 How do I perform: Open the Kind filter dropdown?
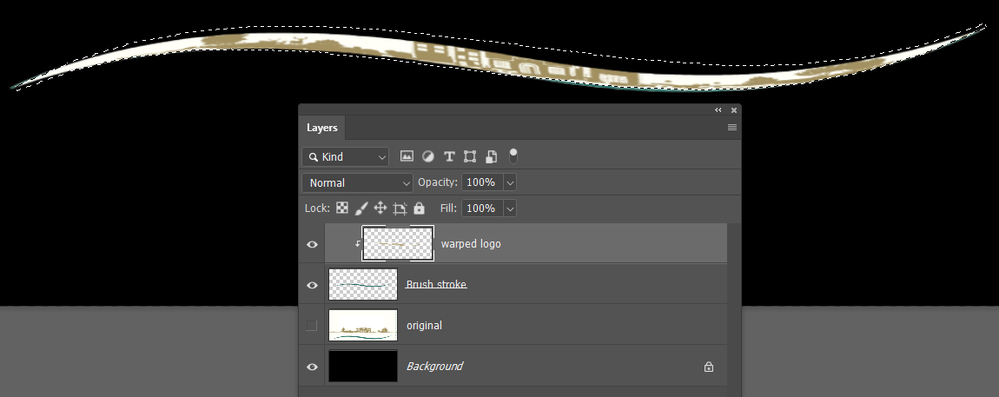click(345, 157)
